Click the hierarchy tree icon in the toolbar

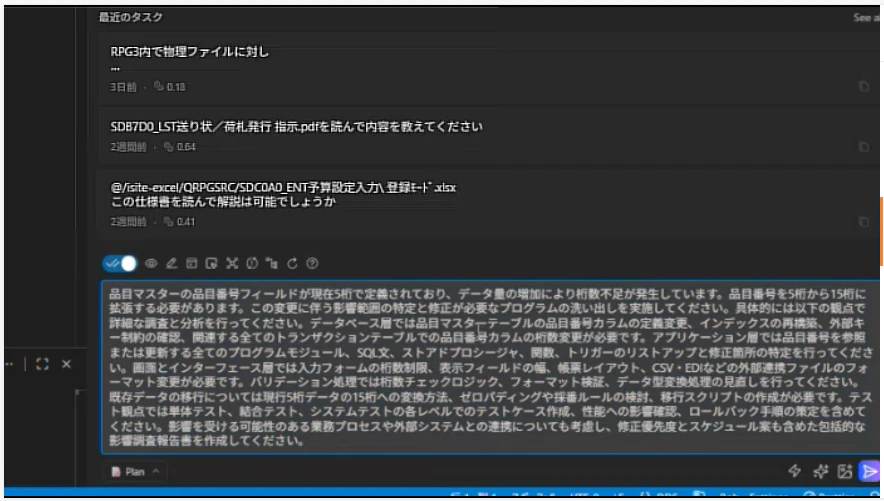tap(272, 263)
